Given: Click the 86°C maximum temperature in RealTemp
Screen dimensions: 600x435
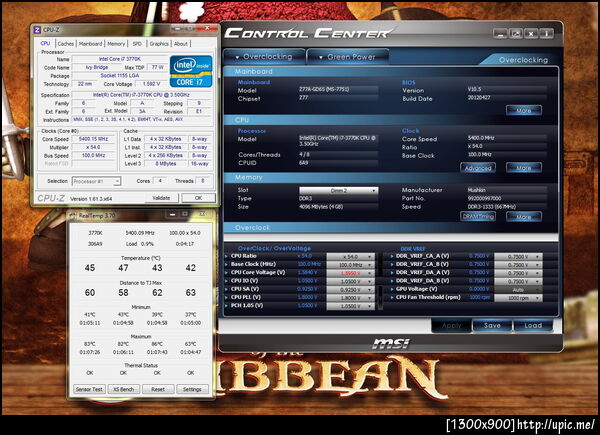Looking at the screenshot, I should 157,344.
